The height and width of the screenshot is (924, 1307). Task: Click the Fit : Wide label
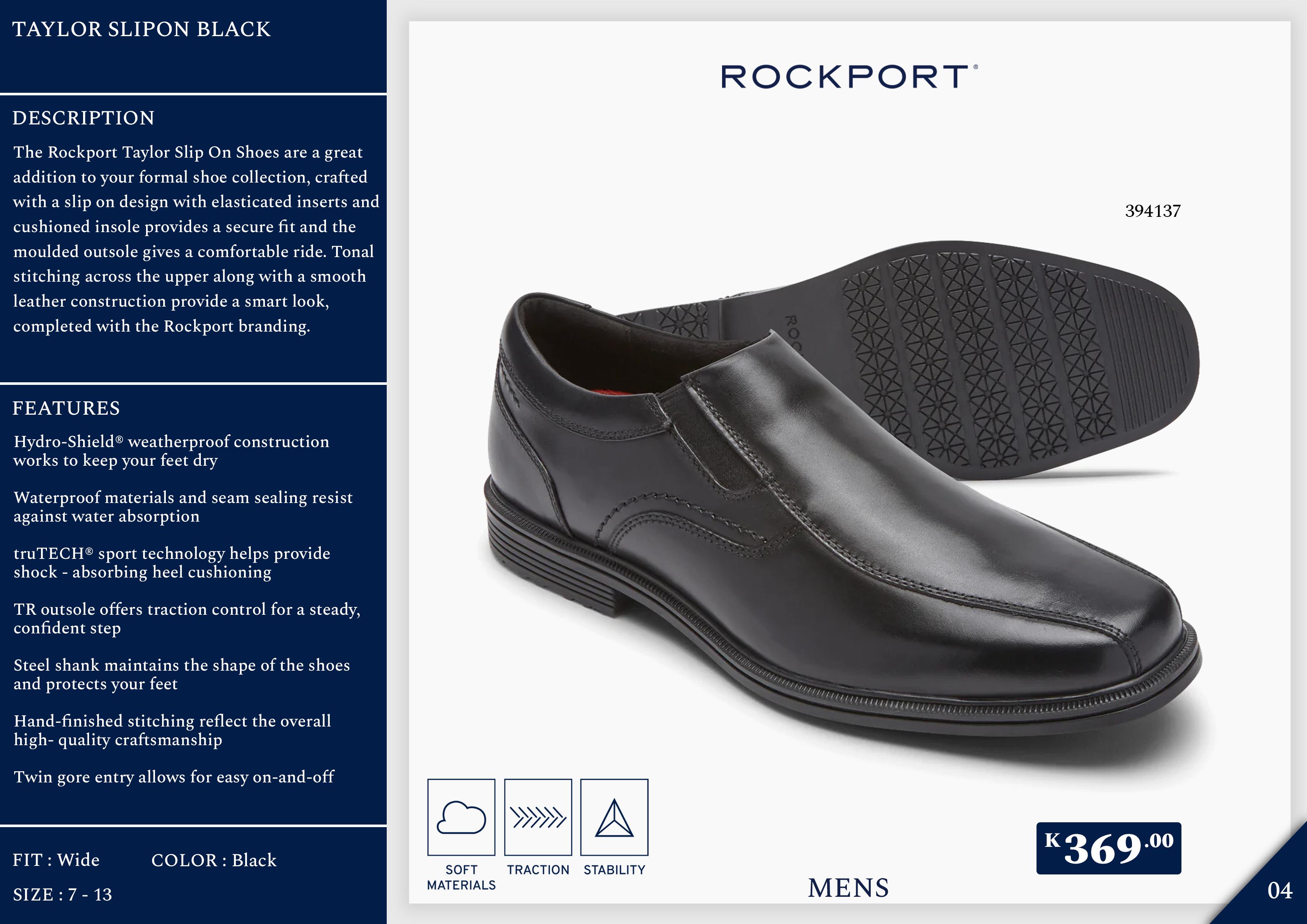click(x=56, y=860)
